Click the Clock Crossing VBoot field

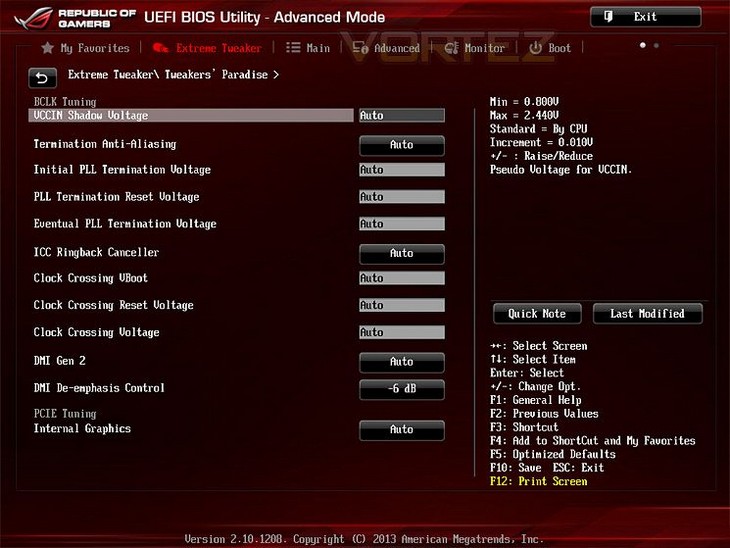pos(402,278)
